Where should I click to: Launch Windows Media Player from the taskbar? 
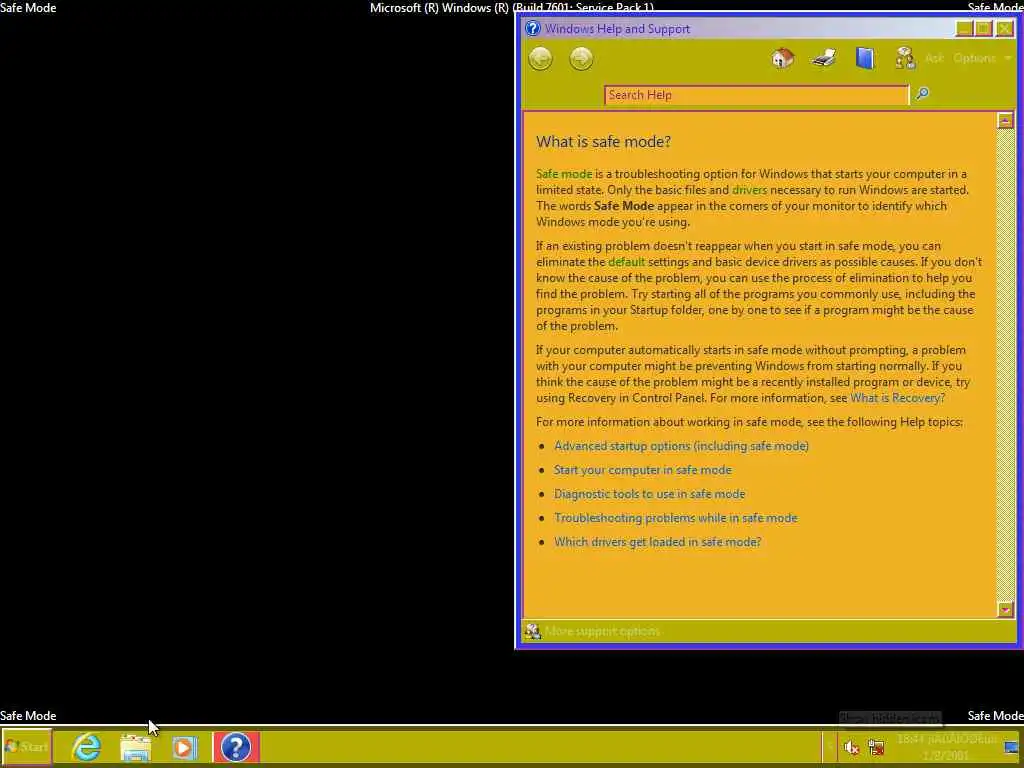pos(184,747)
